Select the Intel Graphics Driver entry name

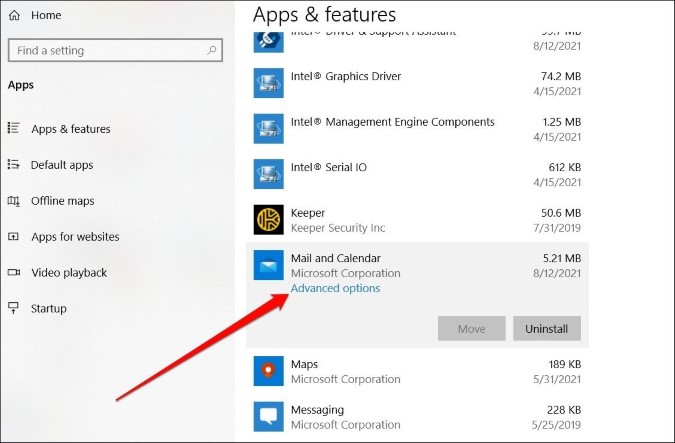tap(346, 76)
